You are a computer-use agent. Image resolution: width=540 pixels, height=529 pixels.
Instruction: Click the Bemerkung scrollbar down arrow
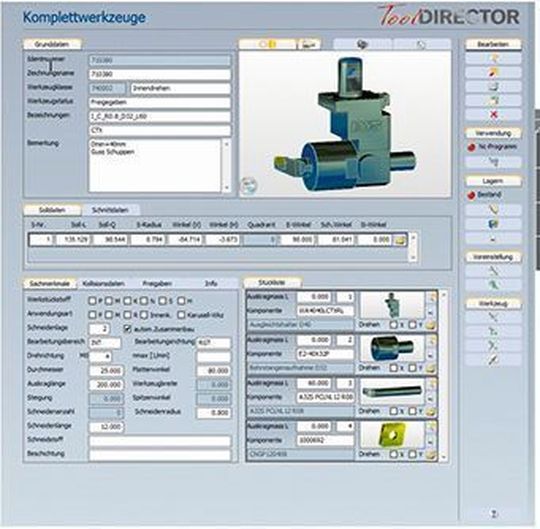pos(226,188)
